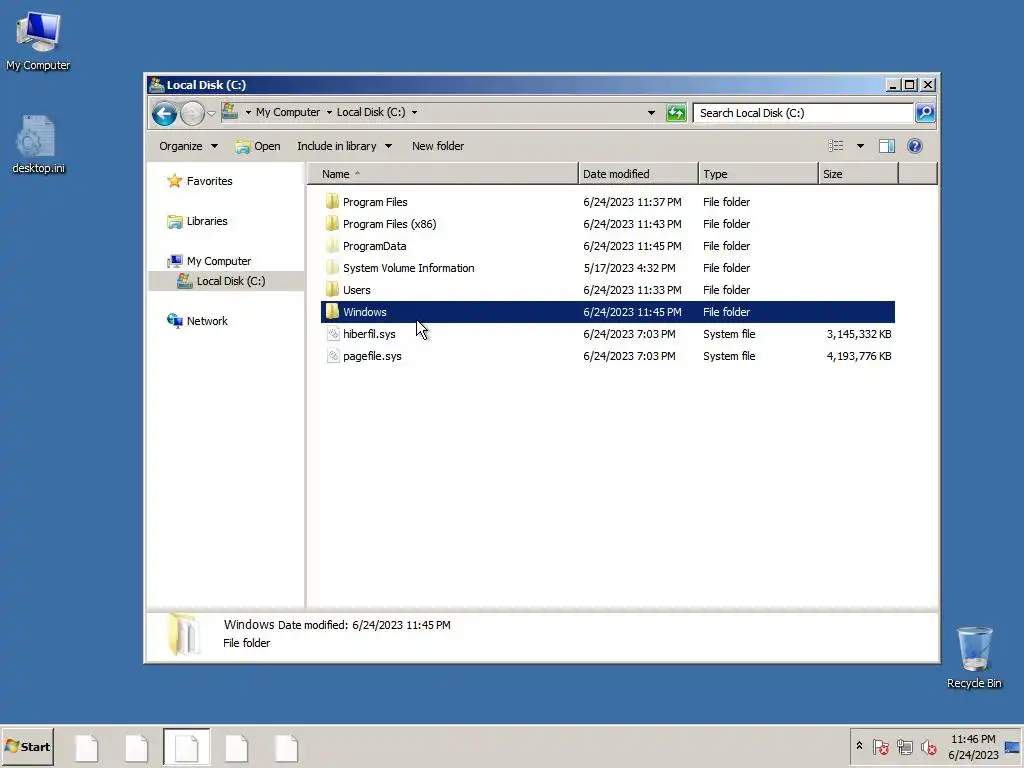Click the 'hiberfil.sys' file name
The height and width of the screenshot is (768, 1024).
click(369, 334)
